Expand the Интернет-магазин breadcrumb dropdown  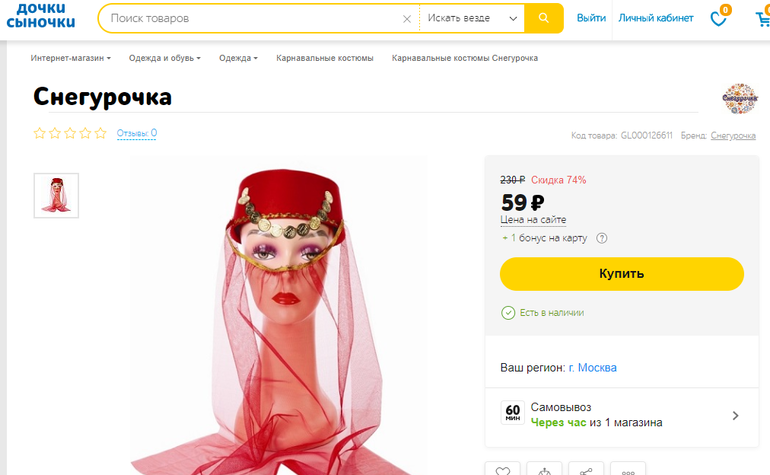(x=70, y=58)
